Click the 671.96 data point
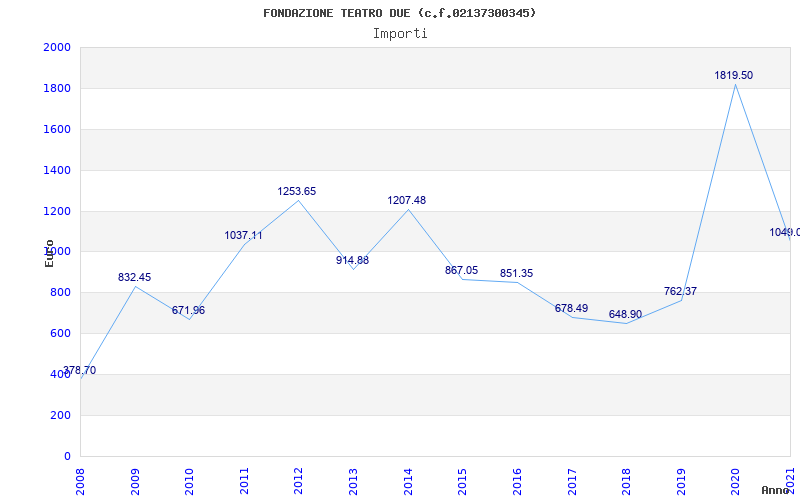The width and height of the screenshot is (800, 500). pyautogui.click(x=188, y=310)
